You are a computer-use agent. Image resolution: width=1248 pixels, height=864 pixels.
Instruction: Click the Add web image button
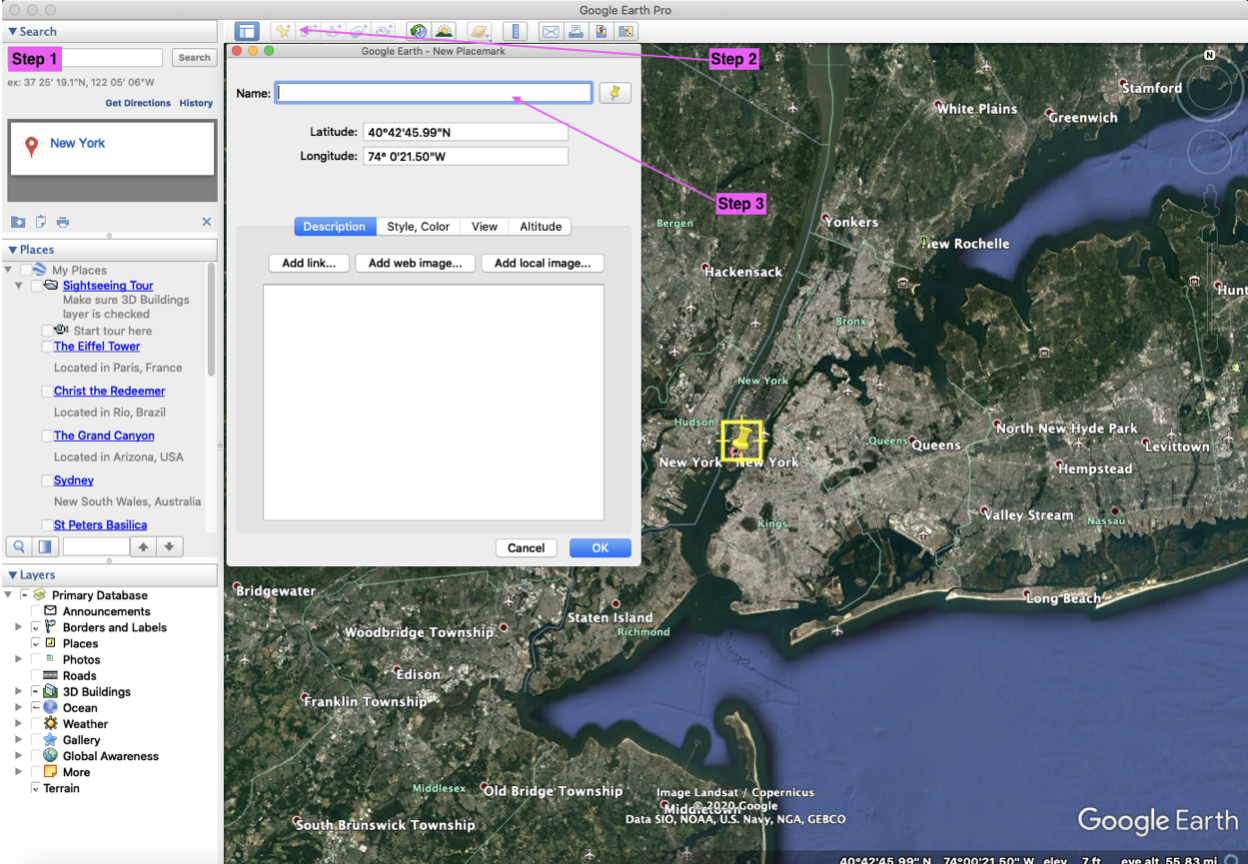point(415,263)
